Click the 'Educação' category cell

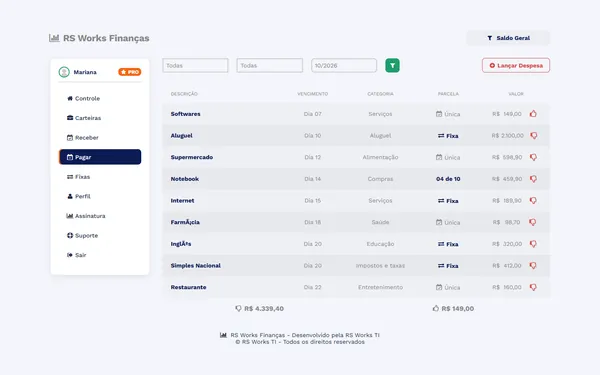pos(380,244)
